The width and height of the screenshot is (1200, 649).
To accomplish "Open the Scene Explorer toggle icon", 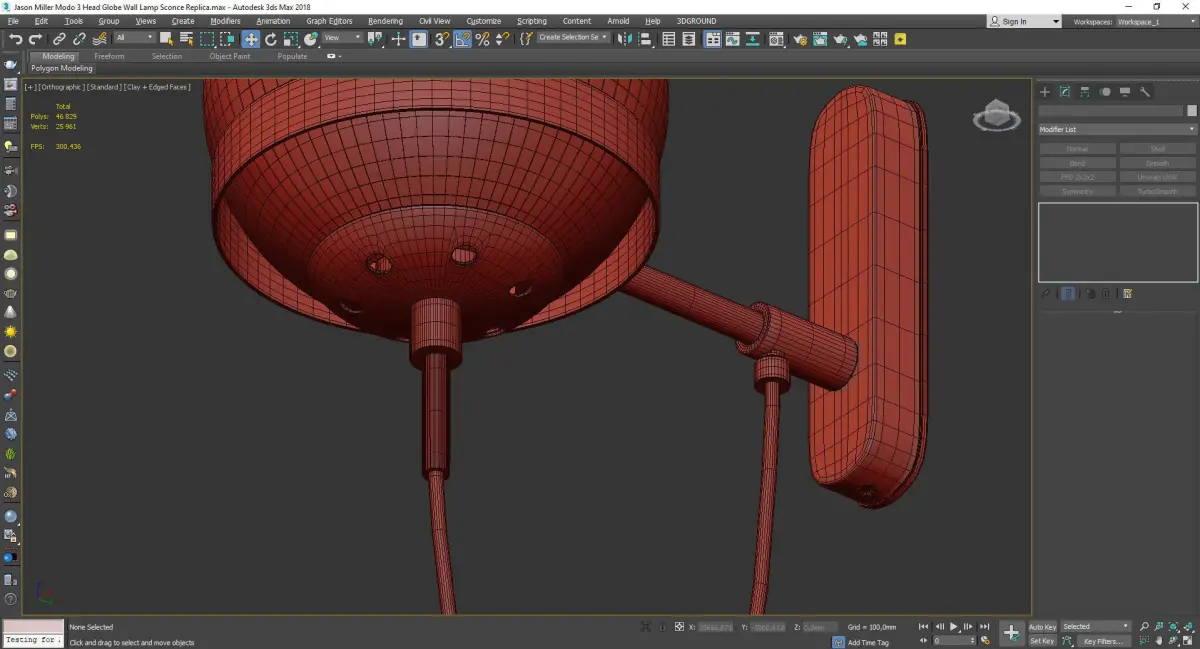I will (x=669, y=39).
